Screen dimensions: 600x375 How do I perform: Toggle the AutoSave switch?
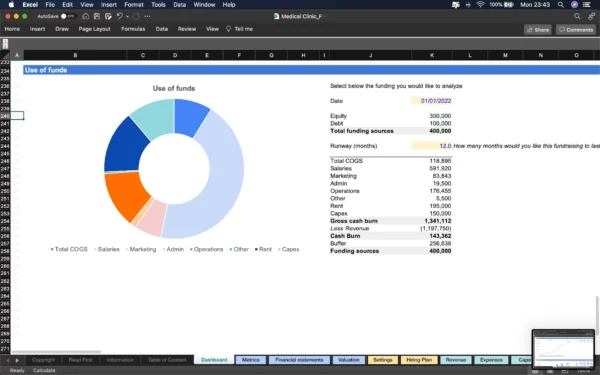tap(68, 16)
